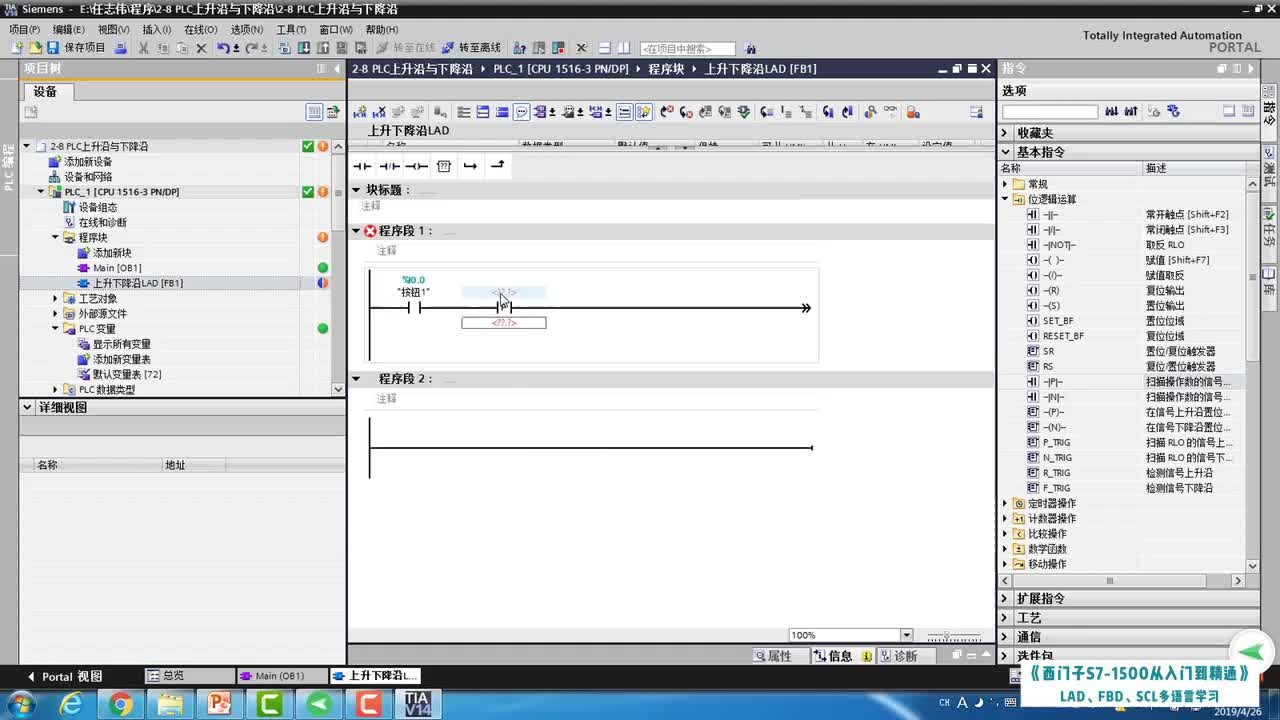Expand the 工艺对象 tree node
1280x720 pixels.
click(56, 298)
